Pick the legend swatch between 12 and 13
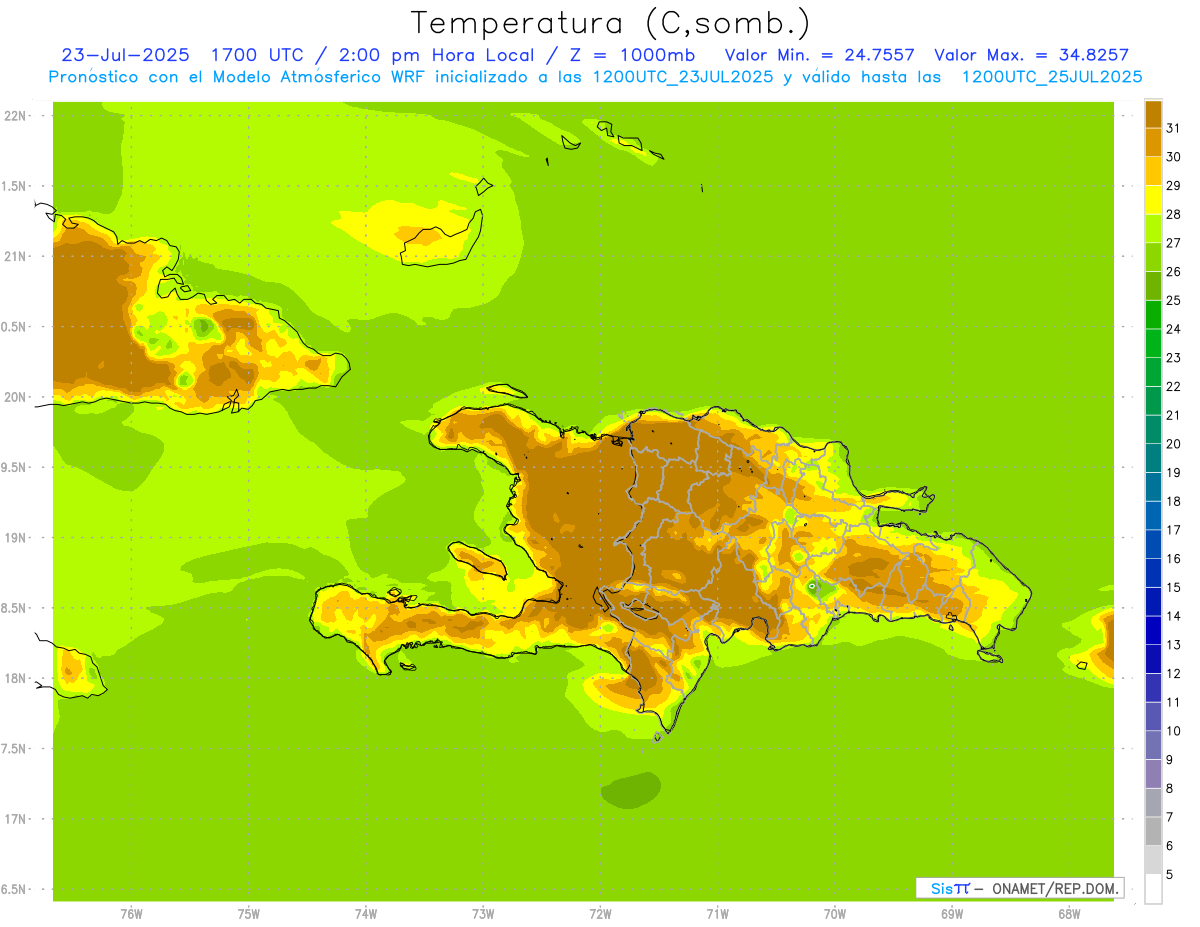The image size is (1200, 927). click(x=1153, y=659)
